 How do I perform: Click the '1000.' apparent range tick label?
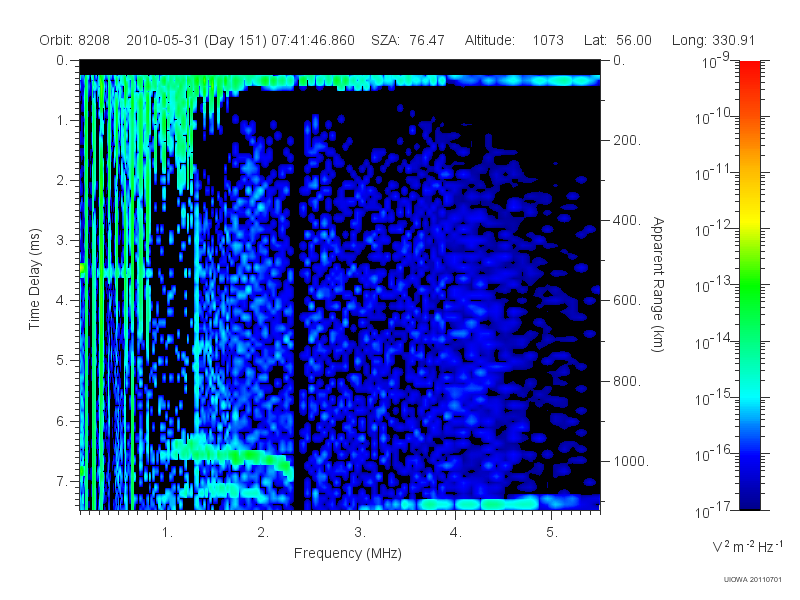click(631, 461)
